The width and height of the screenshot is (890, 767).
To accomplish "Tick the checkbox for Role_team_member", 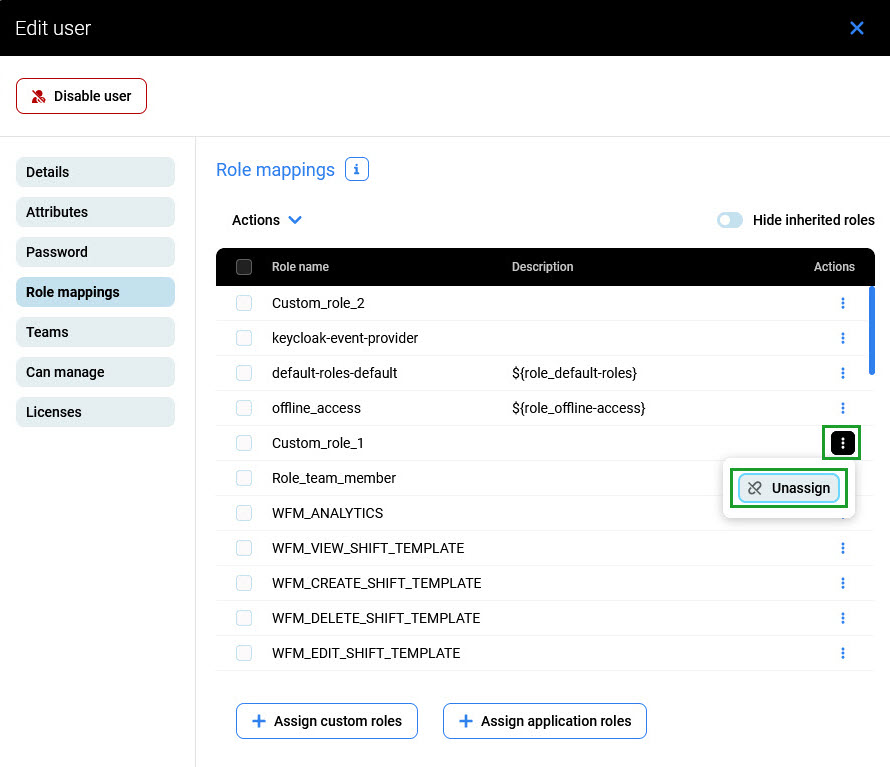I will click(x=244, y=478).
